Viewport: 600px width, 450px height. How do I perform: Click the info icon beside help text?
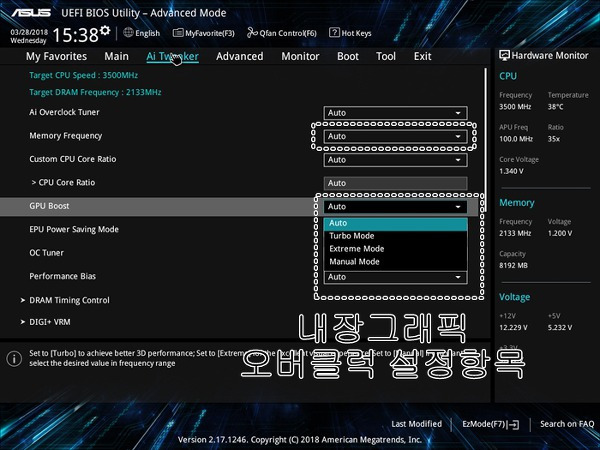(x=14, y=359)
